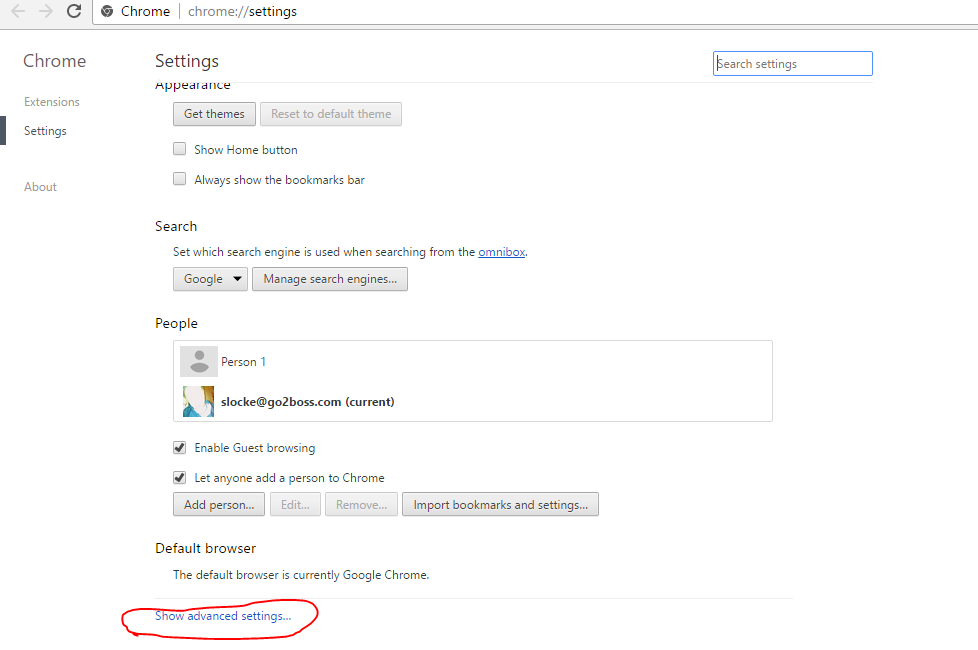Click the Edit person button

click(295, 505)
